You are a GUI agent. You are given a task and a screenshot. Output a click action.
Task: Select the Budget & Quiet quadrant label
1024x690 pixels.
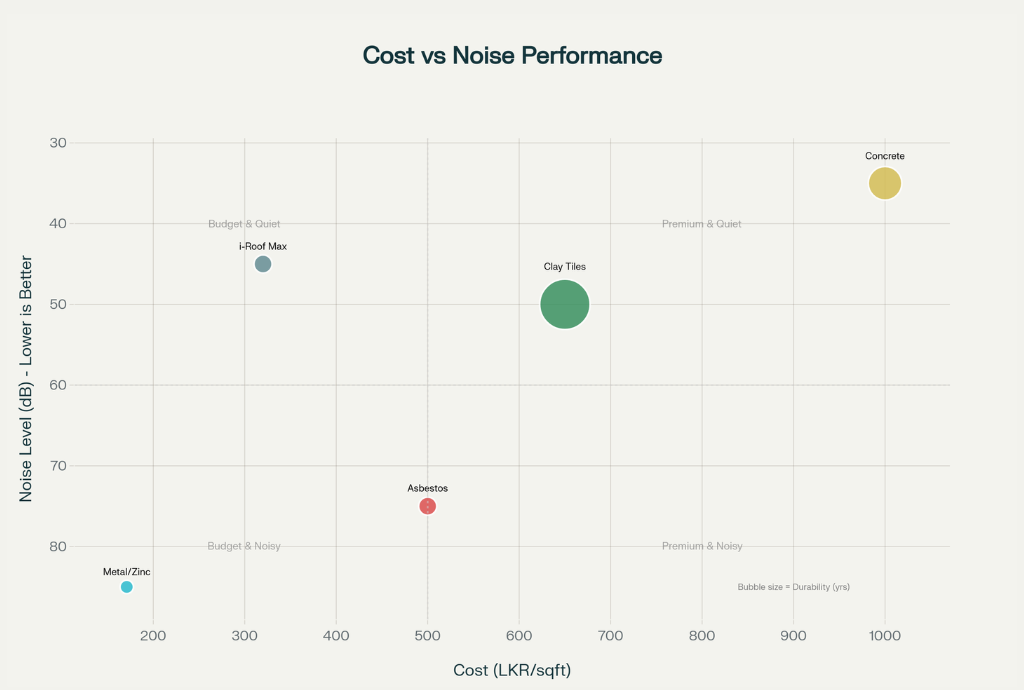(242, 224)
